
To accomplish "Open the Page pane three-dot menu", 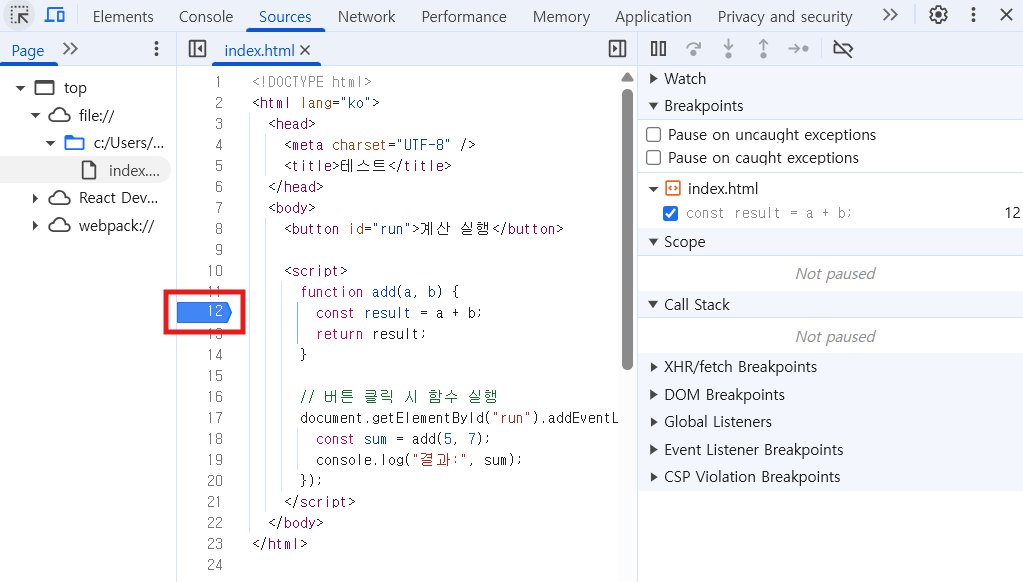I will [x=156, y=49].
